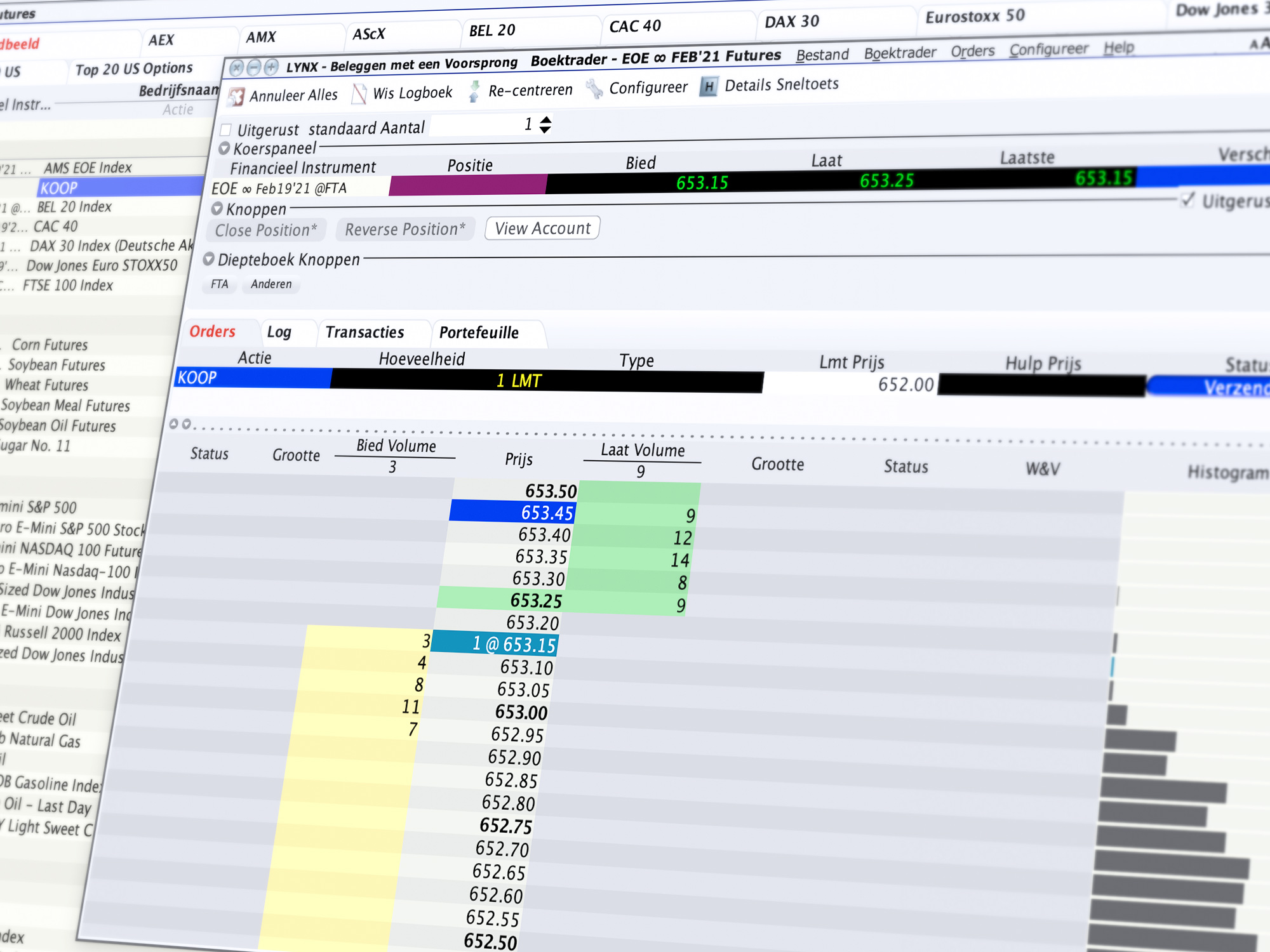Screen dimensions: 1270x952
Task: Toggle the Uitgerust checkbox at right edge
Action: (1187, 201)
